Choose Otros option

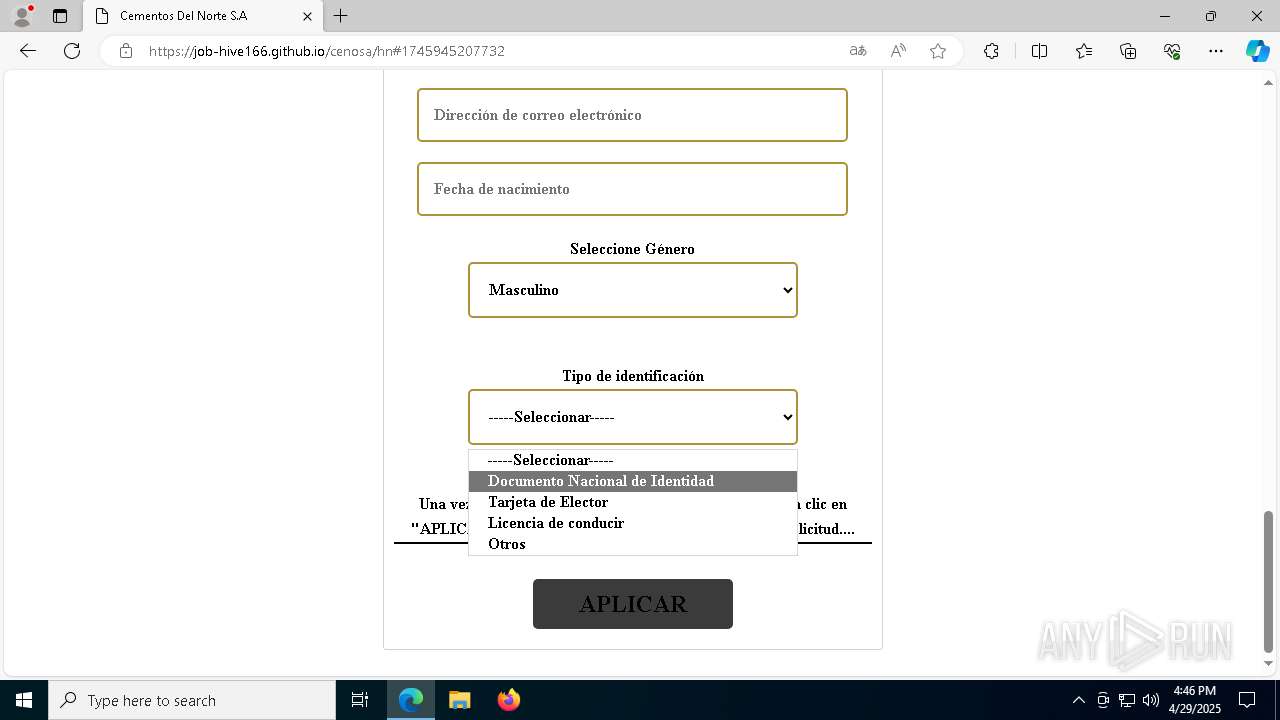coord(633,544)
